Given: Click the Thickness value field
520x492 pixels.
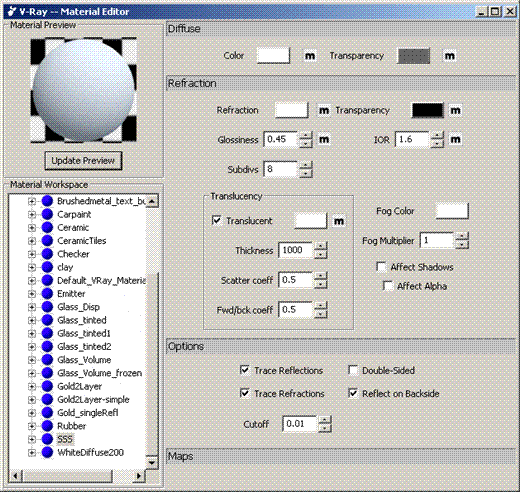Looking at the screenshot, I should [295, 250].
